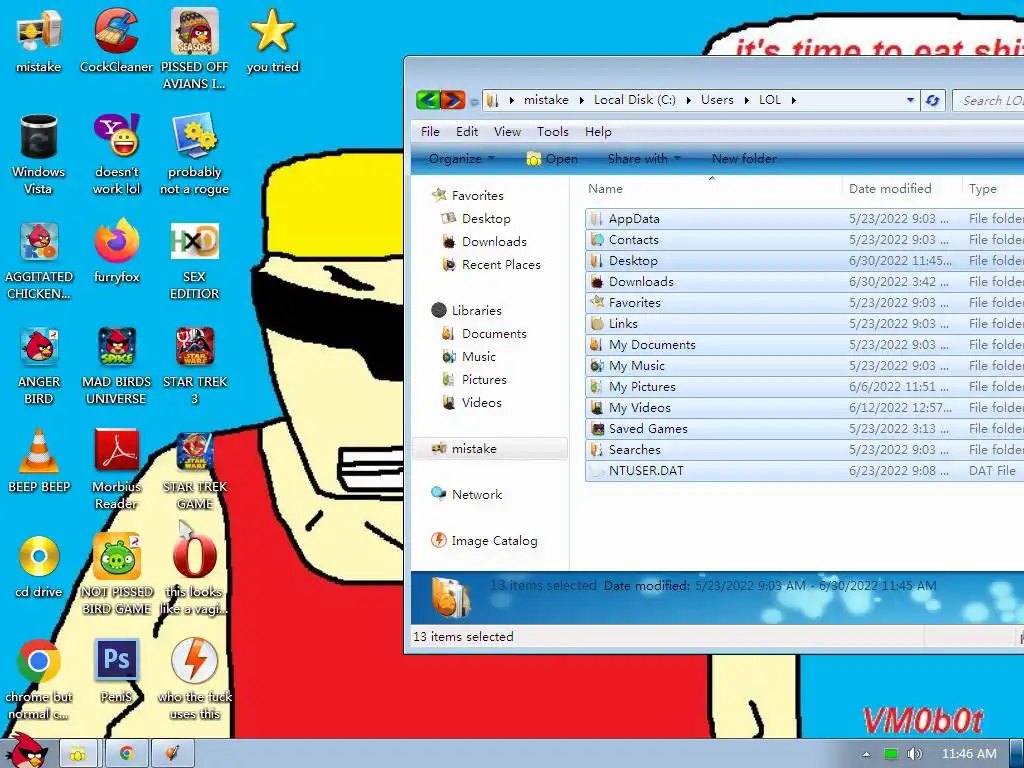Show hidden tray icons arrow
Screen dimensions: 1024x768
pos(866,754)
